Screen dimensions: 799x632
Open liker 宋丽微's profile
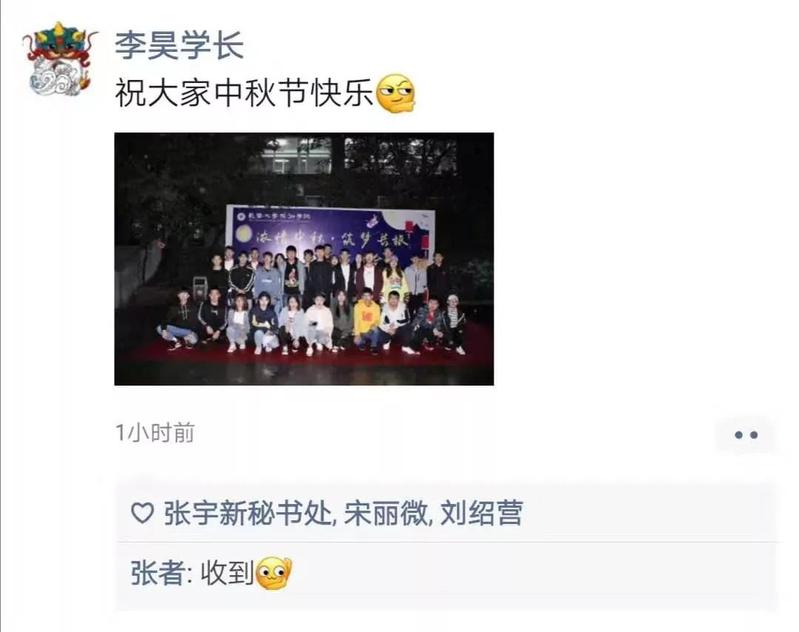point(386,513)
